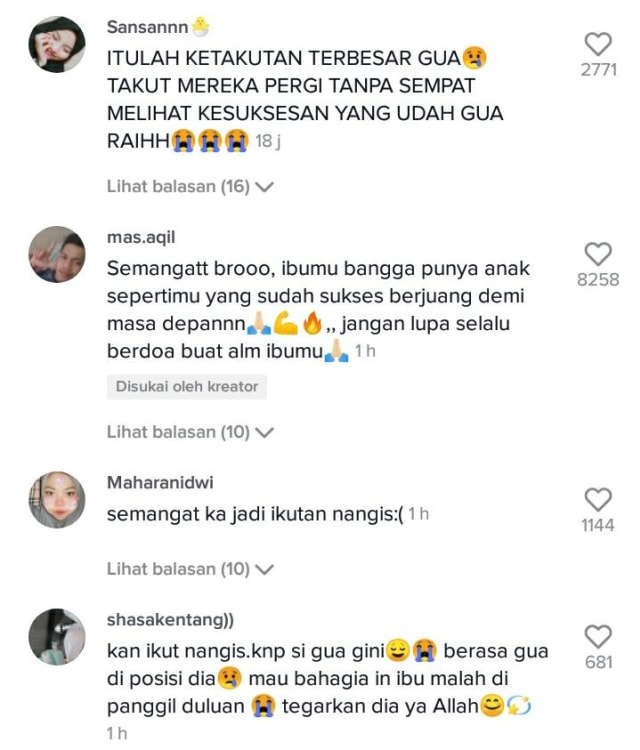Screen dimensions: 640x750
Task: Tap the Disukai oleh kreator badge
Action: click(x=187, y=386)
